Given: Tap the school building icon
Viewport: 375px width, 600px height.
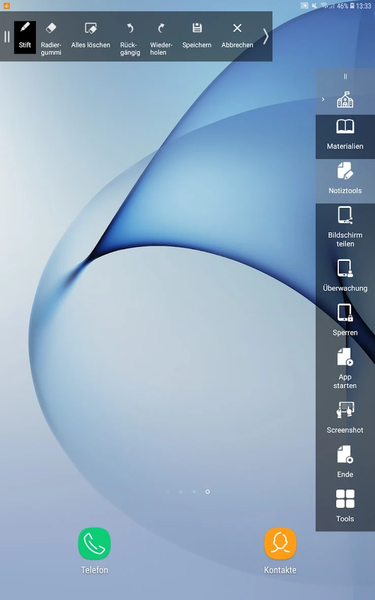Looking at the screenshot, I should [345, 99].
